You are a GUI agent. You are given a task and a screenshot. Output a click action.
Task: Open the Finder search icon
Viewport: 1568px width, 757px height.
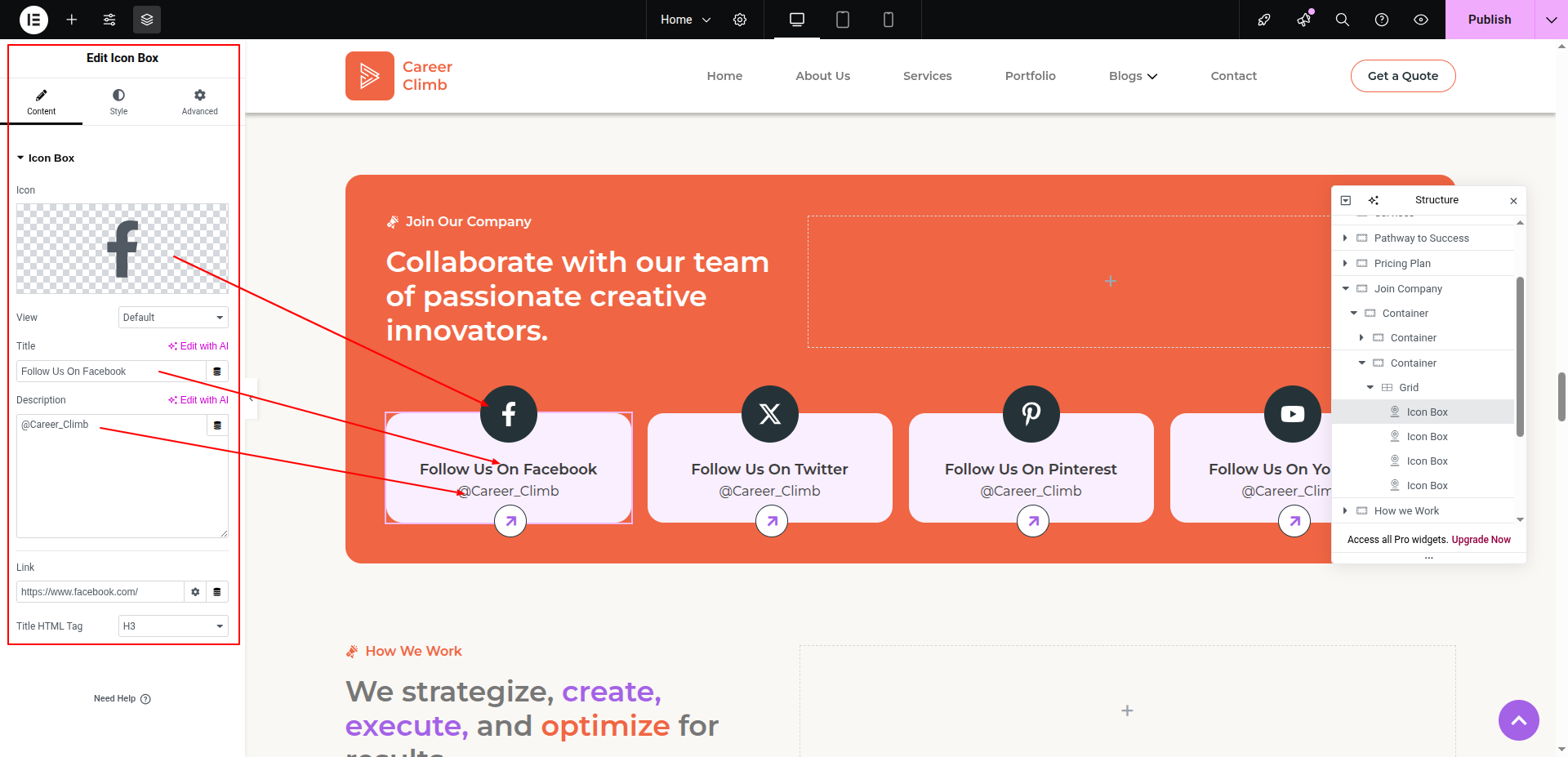pyautogui.click(x=1343, y=20)
